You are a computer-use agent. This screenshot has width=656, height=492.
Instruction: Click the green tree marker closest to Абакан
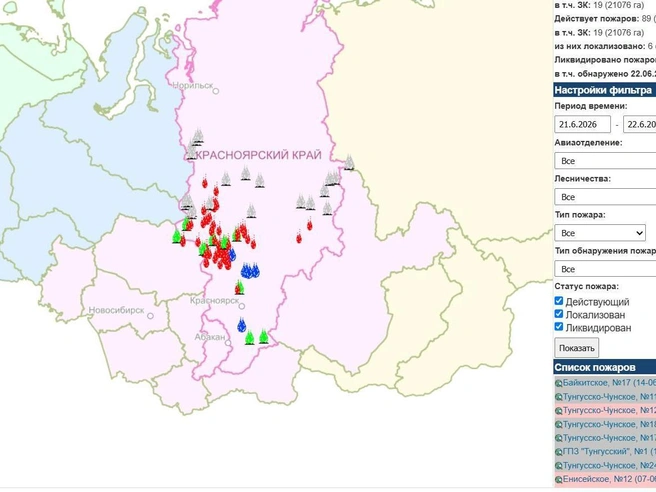point(250,337)
